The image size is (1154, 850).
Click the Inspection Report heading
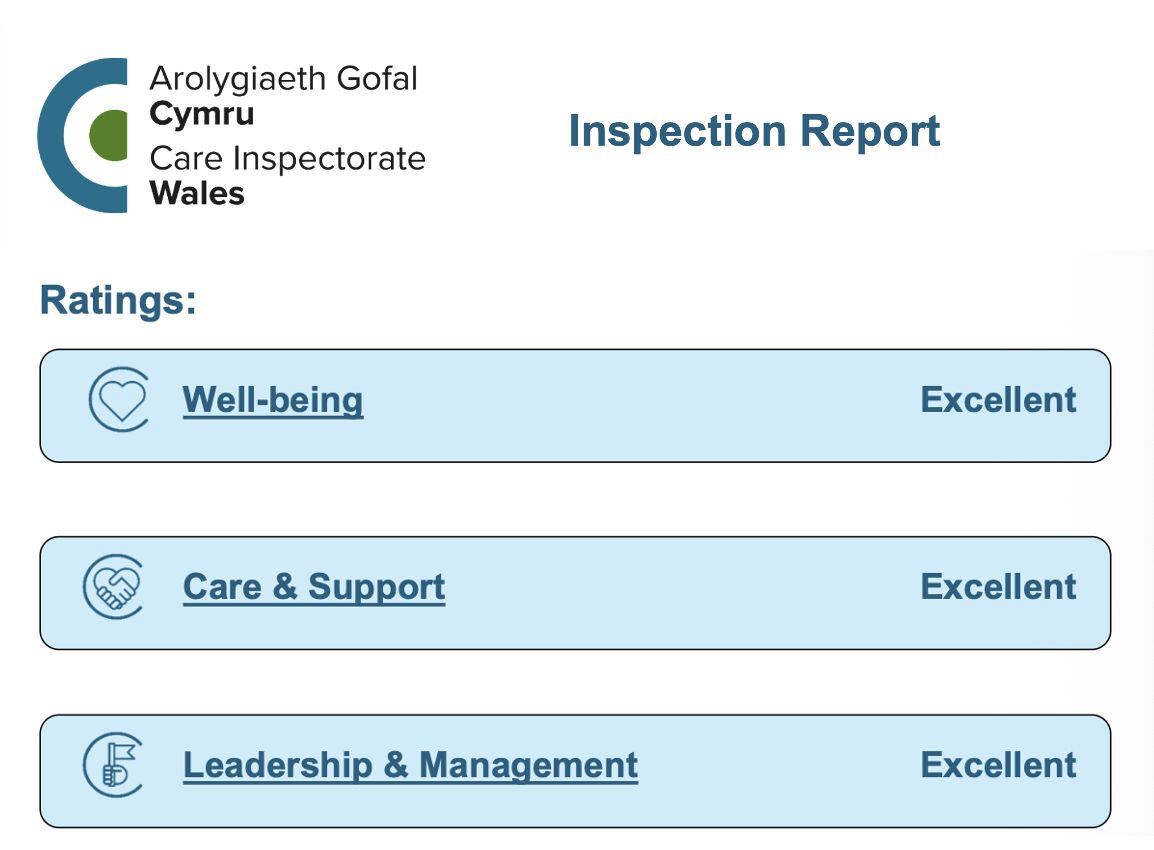coord(754,132)
